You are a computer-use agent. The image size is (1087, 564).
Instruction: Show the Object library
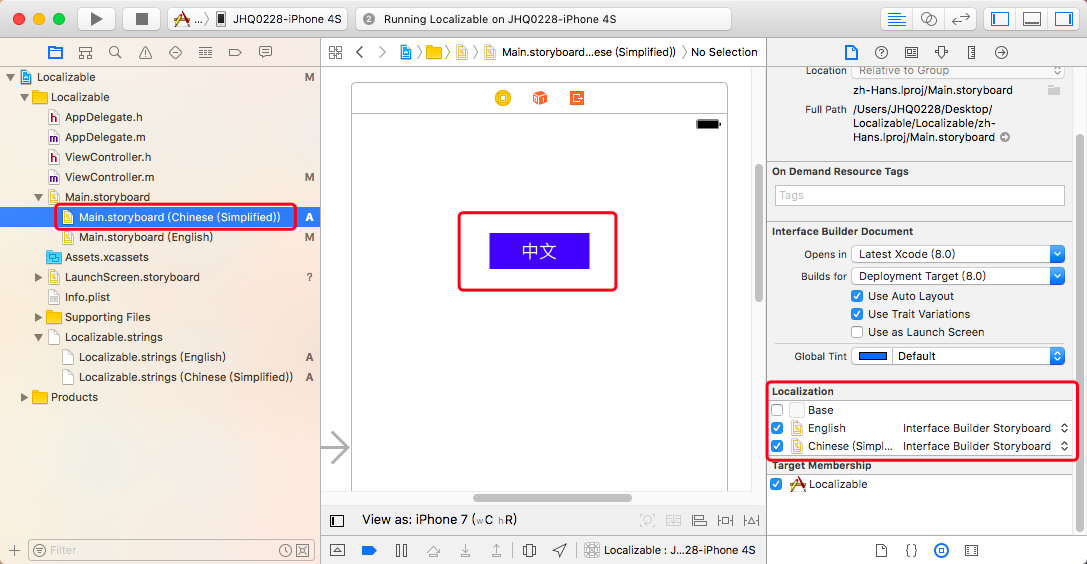[941, 550]
